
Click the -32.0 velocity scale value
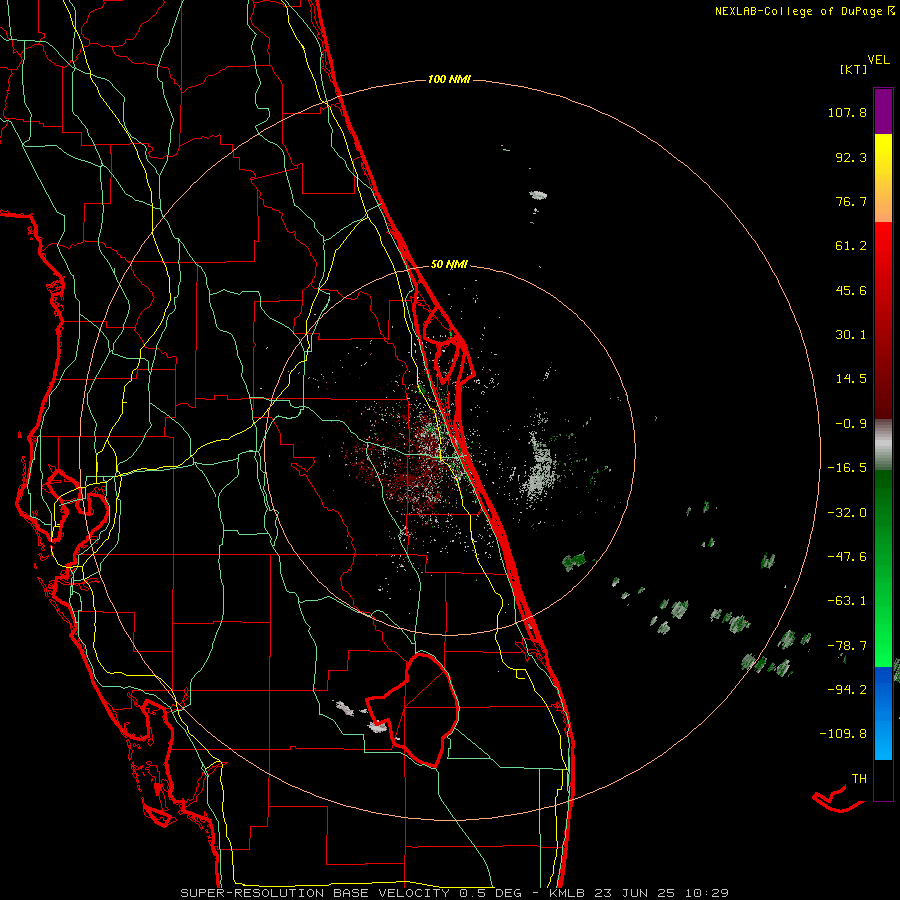point(847,513)
